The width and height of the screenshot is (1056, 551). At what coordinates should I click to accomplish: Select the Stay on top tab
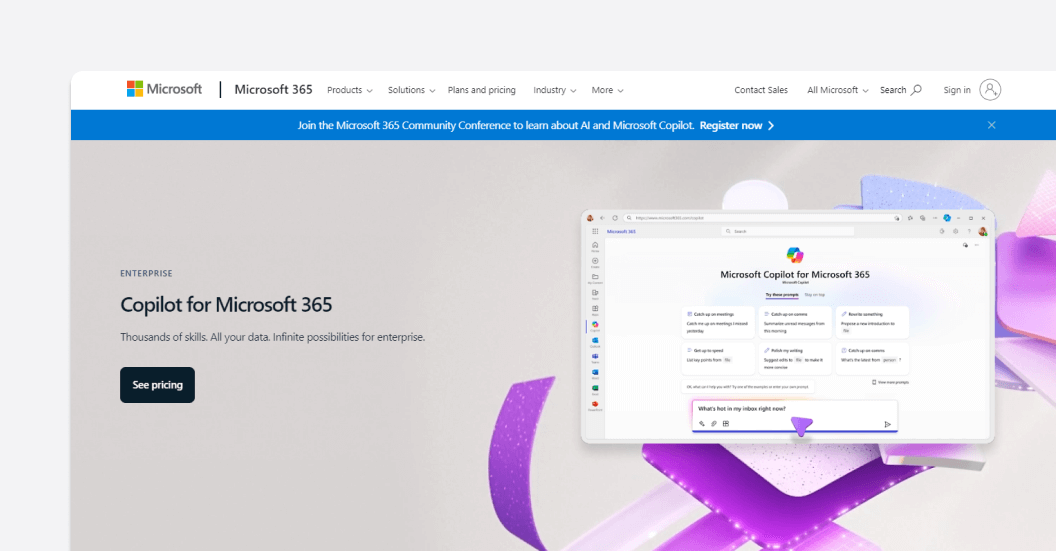tap(814, 294)
